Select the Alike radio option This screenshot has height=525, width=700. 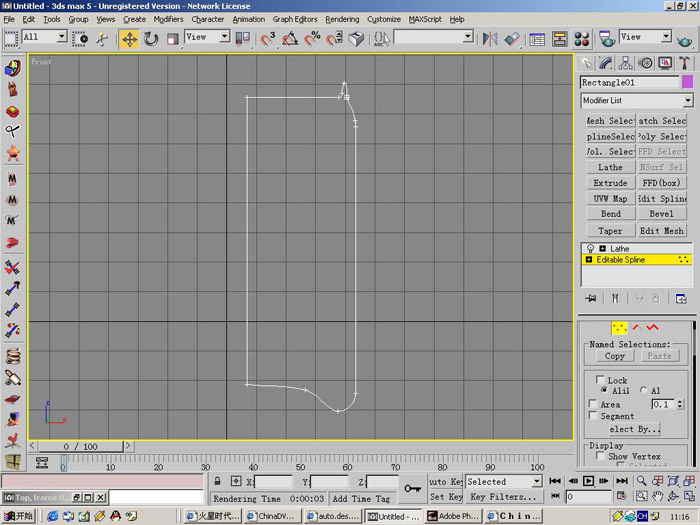[x=604, y=390]
